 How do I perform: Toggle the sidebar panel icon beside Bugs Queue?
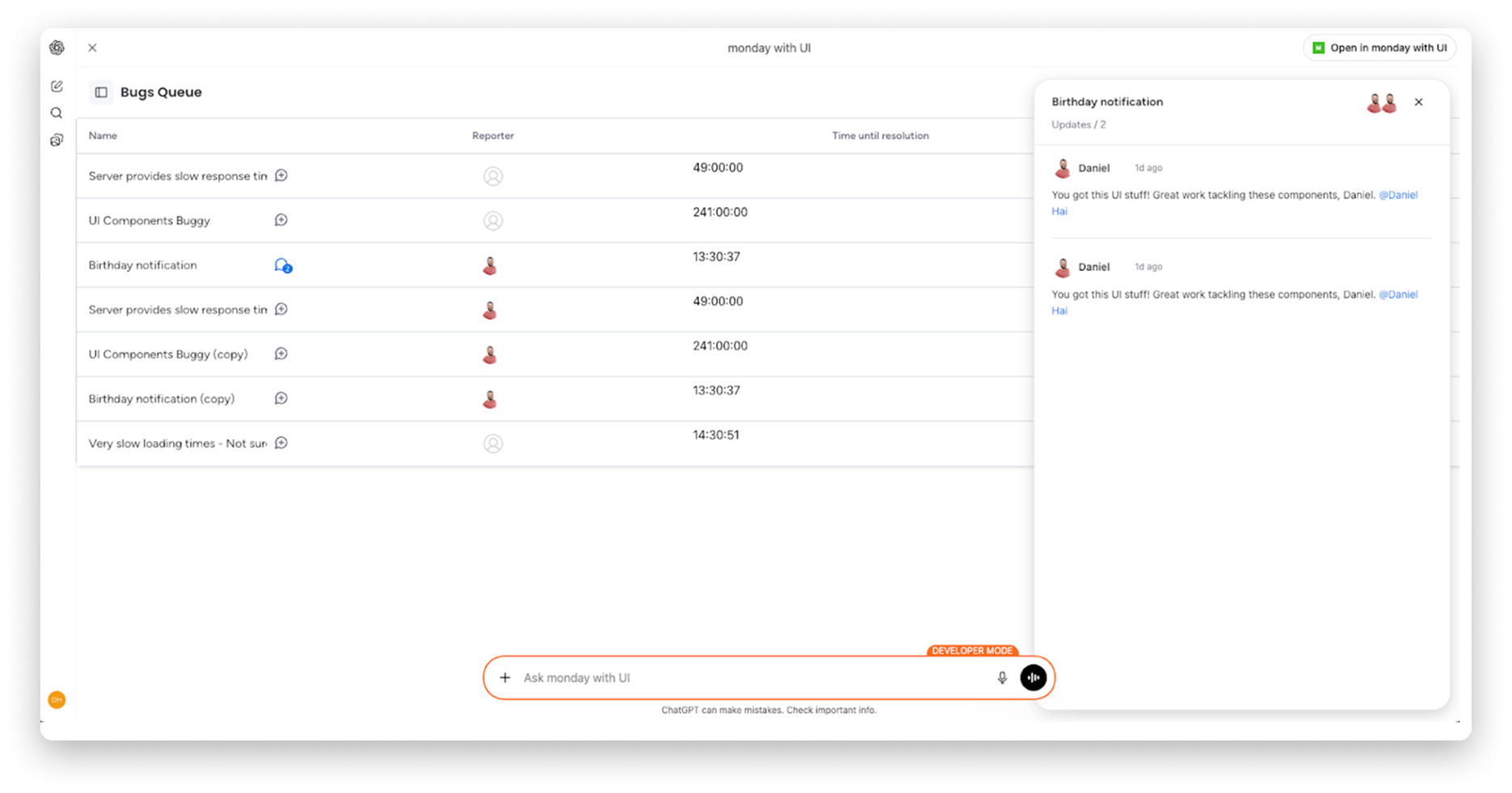(x=101, y=92)
